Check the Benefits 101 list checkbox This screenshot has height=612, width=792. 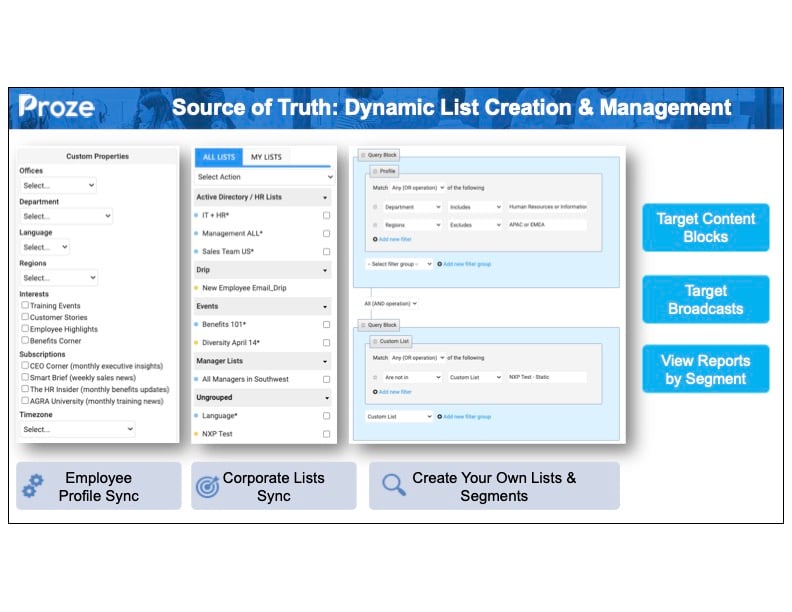pyautogui.click(x=326, y=324)
